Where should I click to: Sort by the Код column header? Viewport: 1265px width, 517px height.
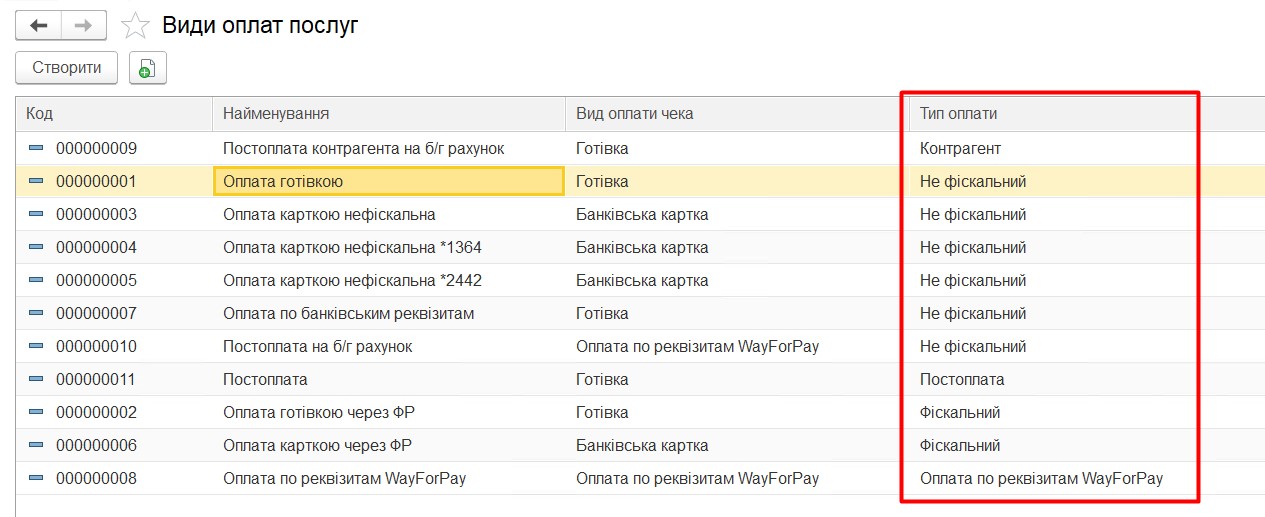coord(114,113)
